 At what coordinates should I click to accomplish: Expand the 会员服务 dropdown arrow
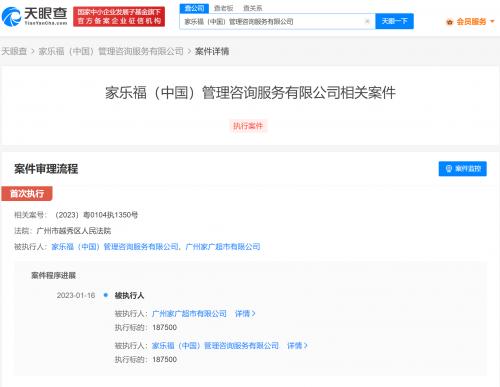[492, 22]
